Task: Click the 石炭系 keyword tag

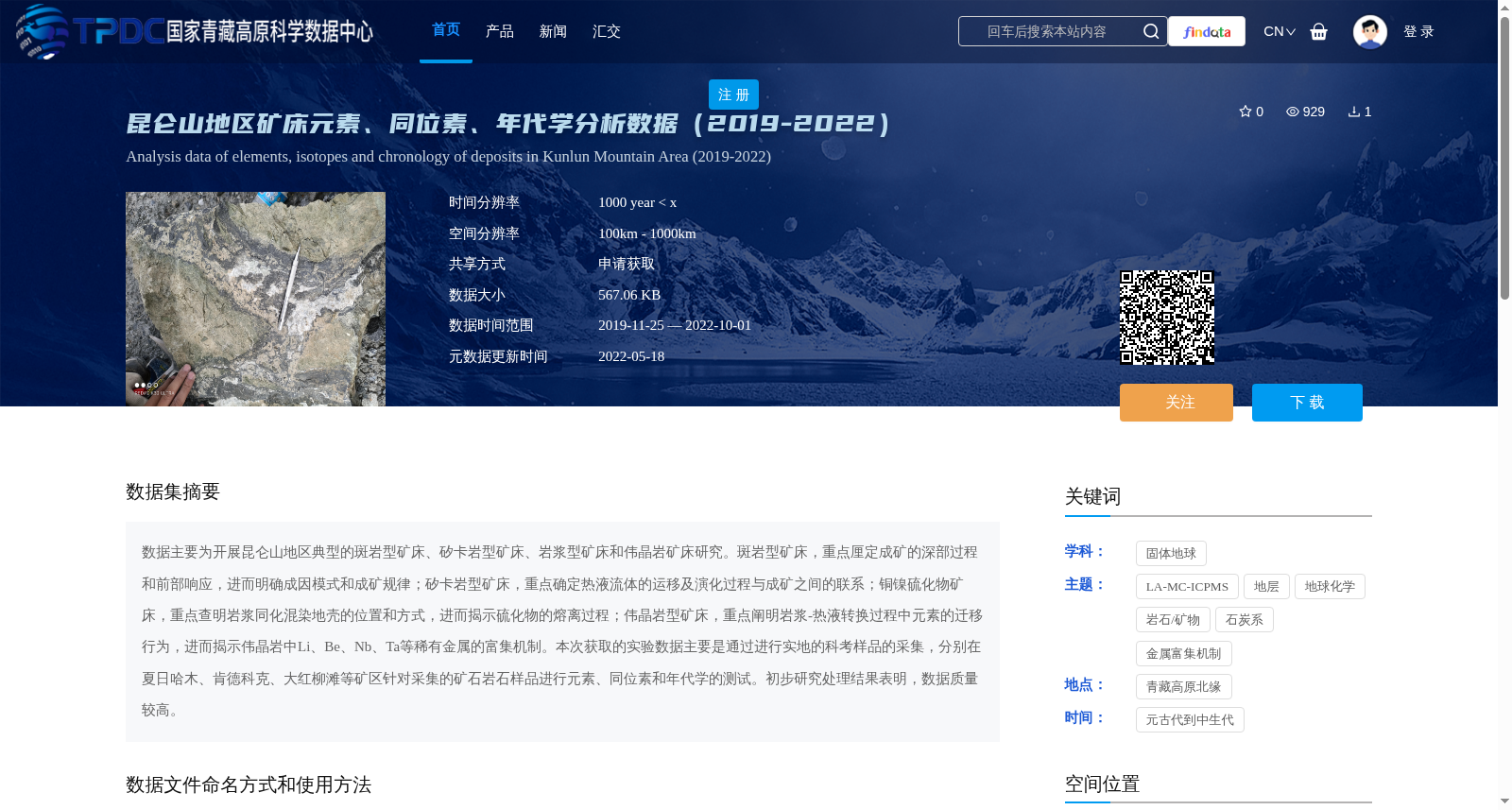Action: click(1245, 620)
